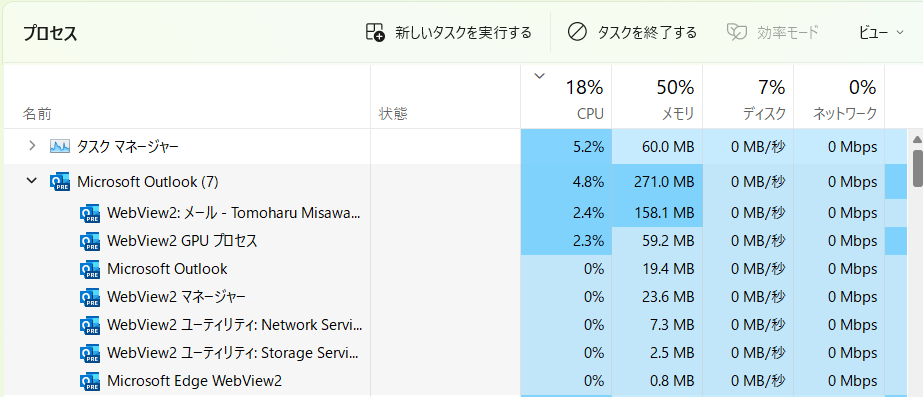Sort processes by the メモリ column
Viewport: 923px width, 397px height.
point(657,97)
